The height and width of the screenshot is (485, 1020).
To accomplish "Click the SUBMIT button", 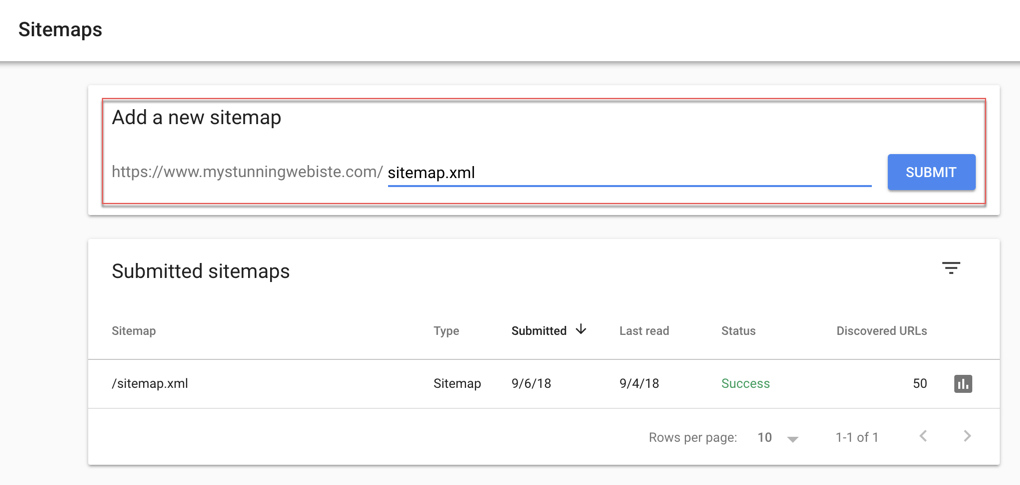I will click(x=932, y=172).
